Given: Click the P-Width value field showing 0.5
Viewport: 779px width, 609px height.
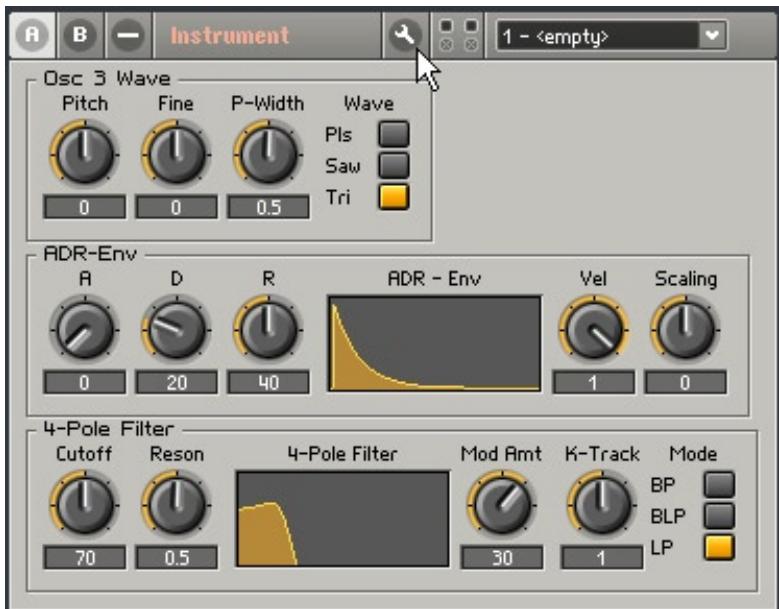Looking at the screenshot, I should coord(268,207).
